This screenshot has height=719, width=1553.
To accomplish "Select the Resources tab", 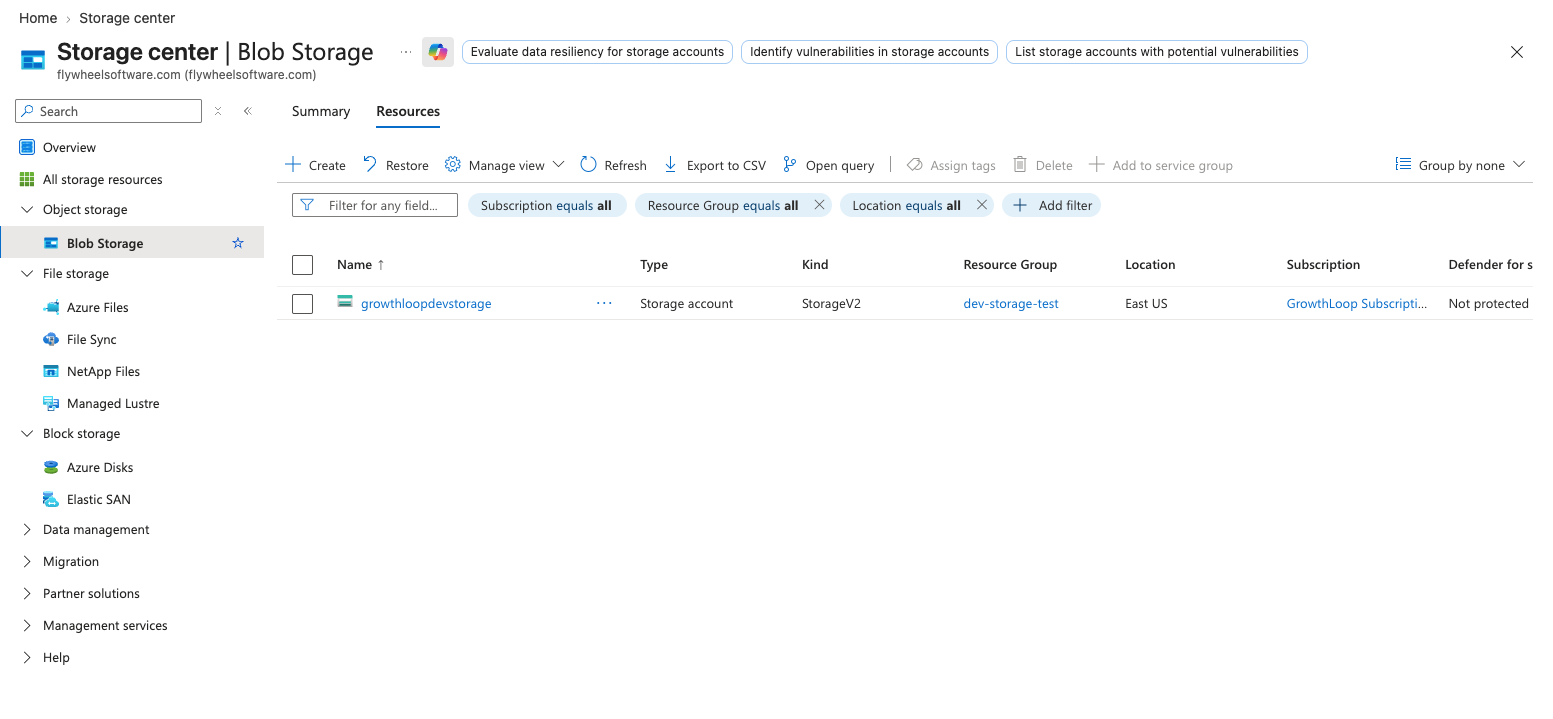I will [408, 111].
